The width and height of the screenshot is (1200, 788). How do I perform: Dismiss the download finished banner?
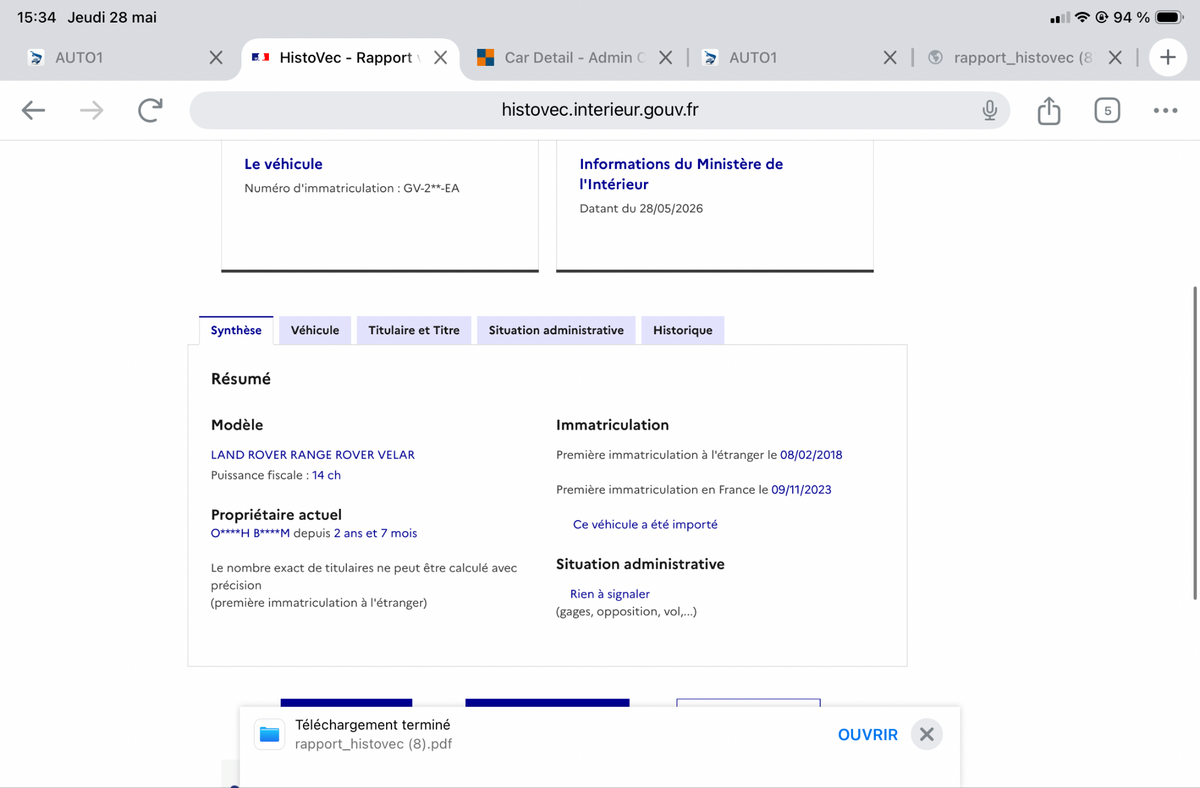927,734
